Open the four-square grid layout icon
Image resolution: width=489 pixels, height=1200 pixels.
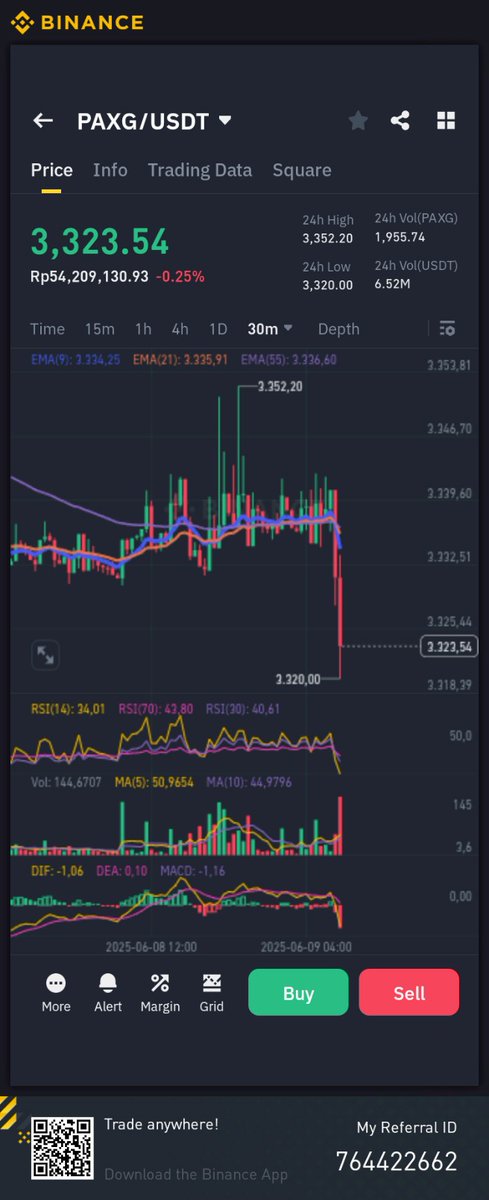[446, 121]
